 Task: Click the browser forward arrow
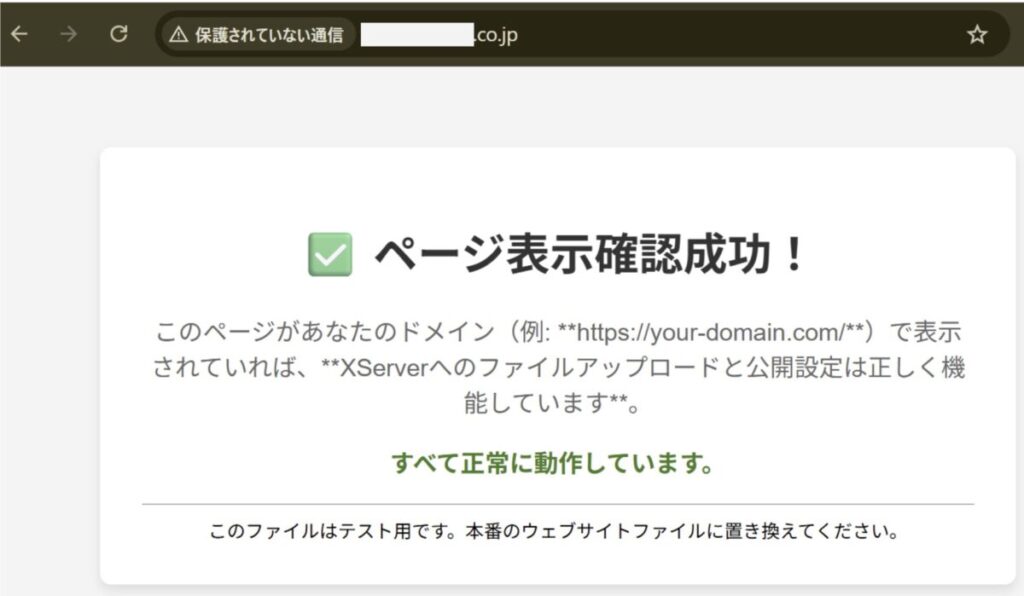[68, 34]
